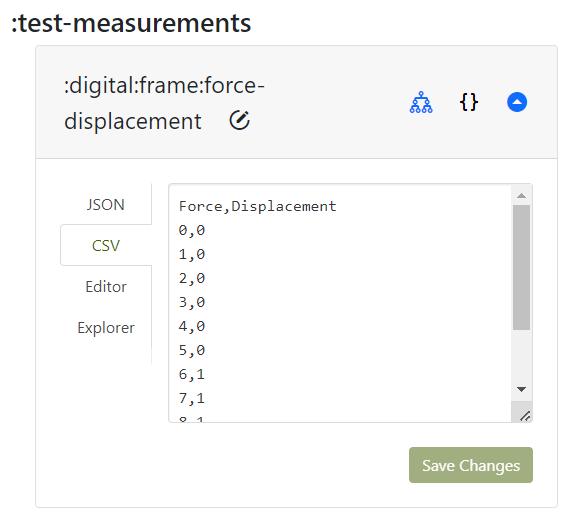Select the CSV tab
The height and width of the screenshot is (527, 572).
click(x=106, y=245)
